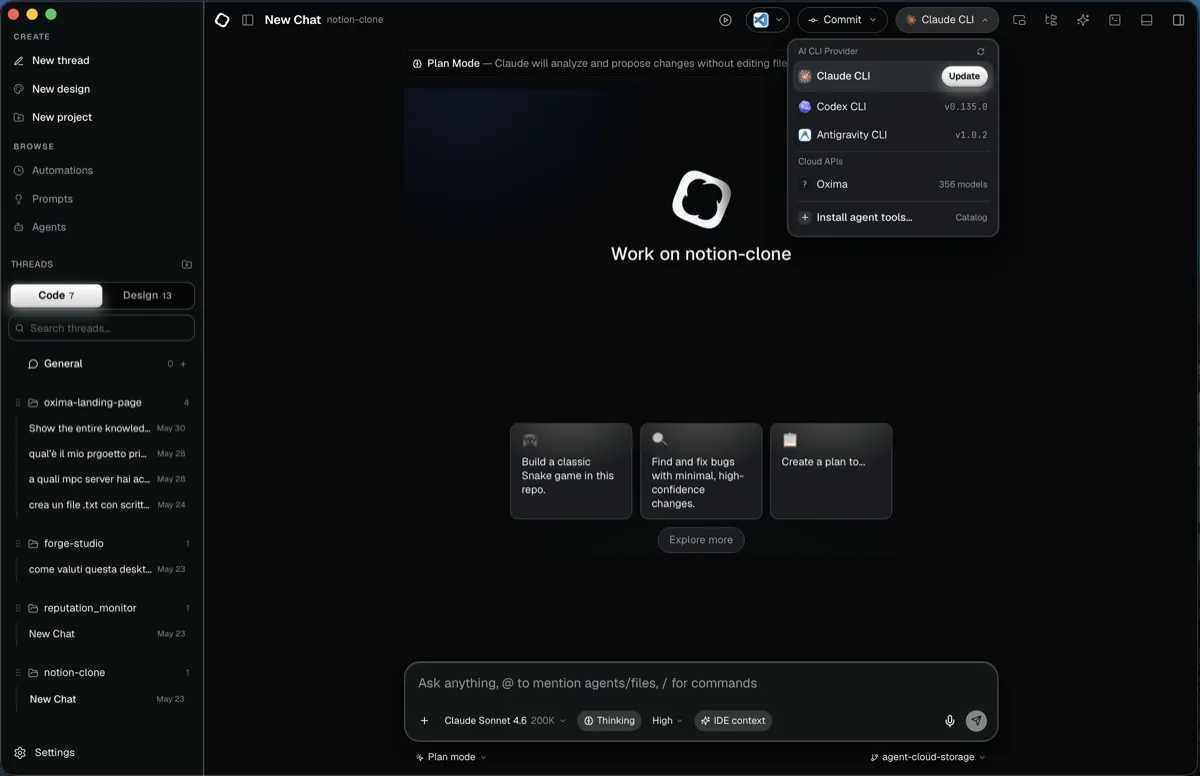Click the new folder icon beside Threads
Image resolution: width=1200 pixels, height=776 pixels.
pyautogui.click(x=186, y=265)
